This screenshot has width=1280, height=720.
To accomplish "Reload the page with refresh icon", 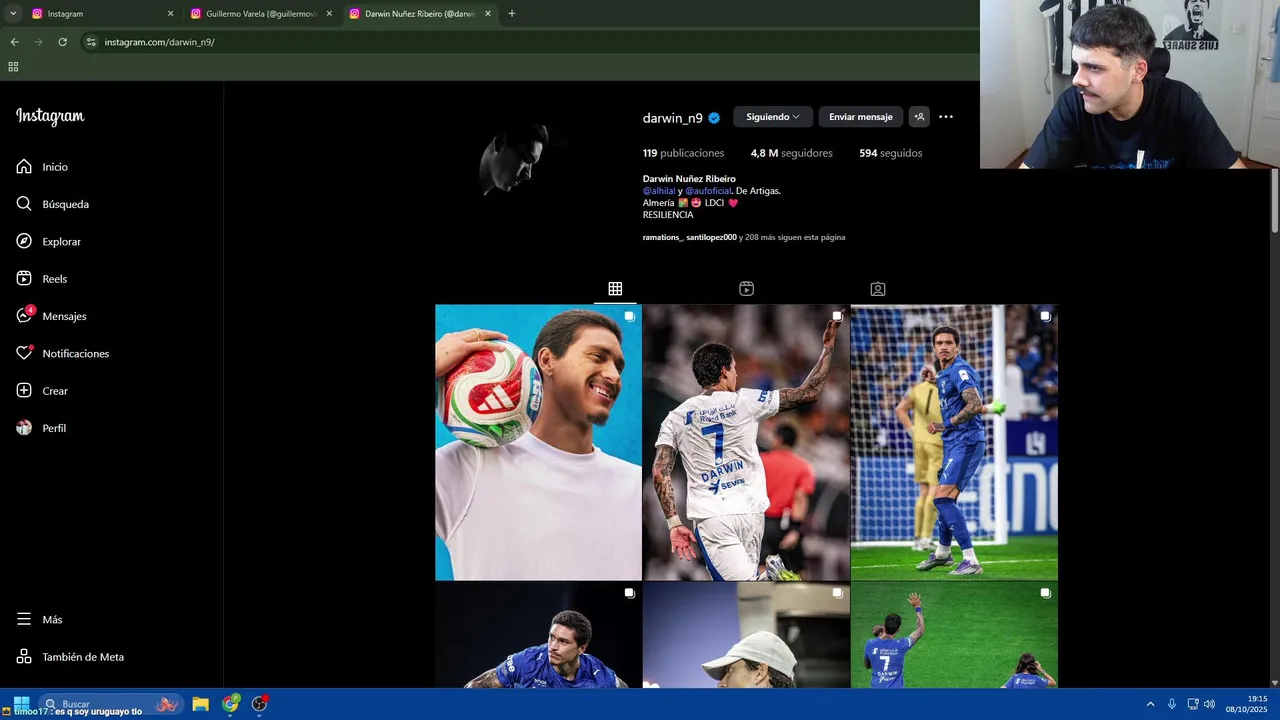I will click(x=62, y=42).
